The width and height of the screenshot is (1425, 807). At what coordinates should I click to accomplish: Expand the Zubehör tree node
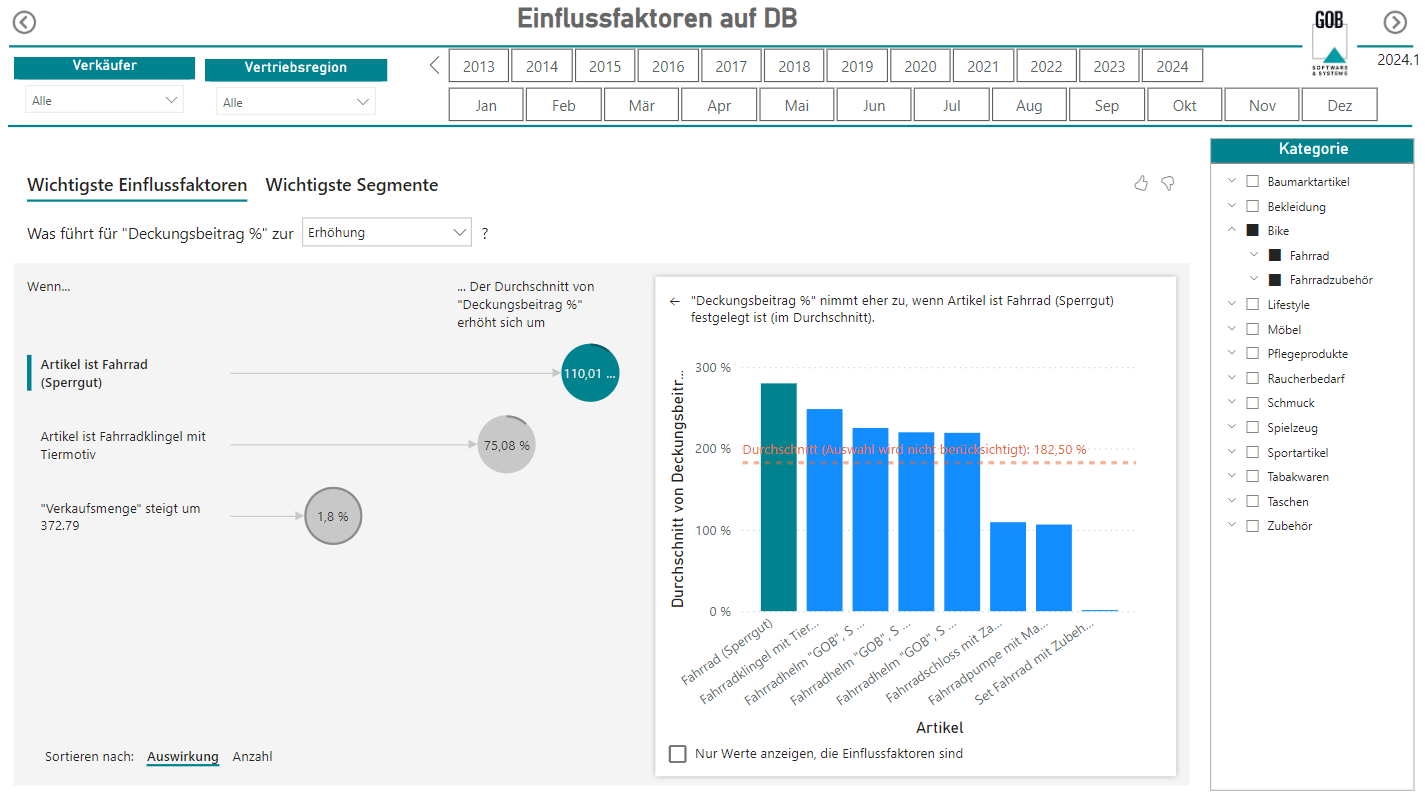pyautogui.click(x=1232, y=526)
